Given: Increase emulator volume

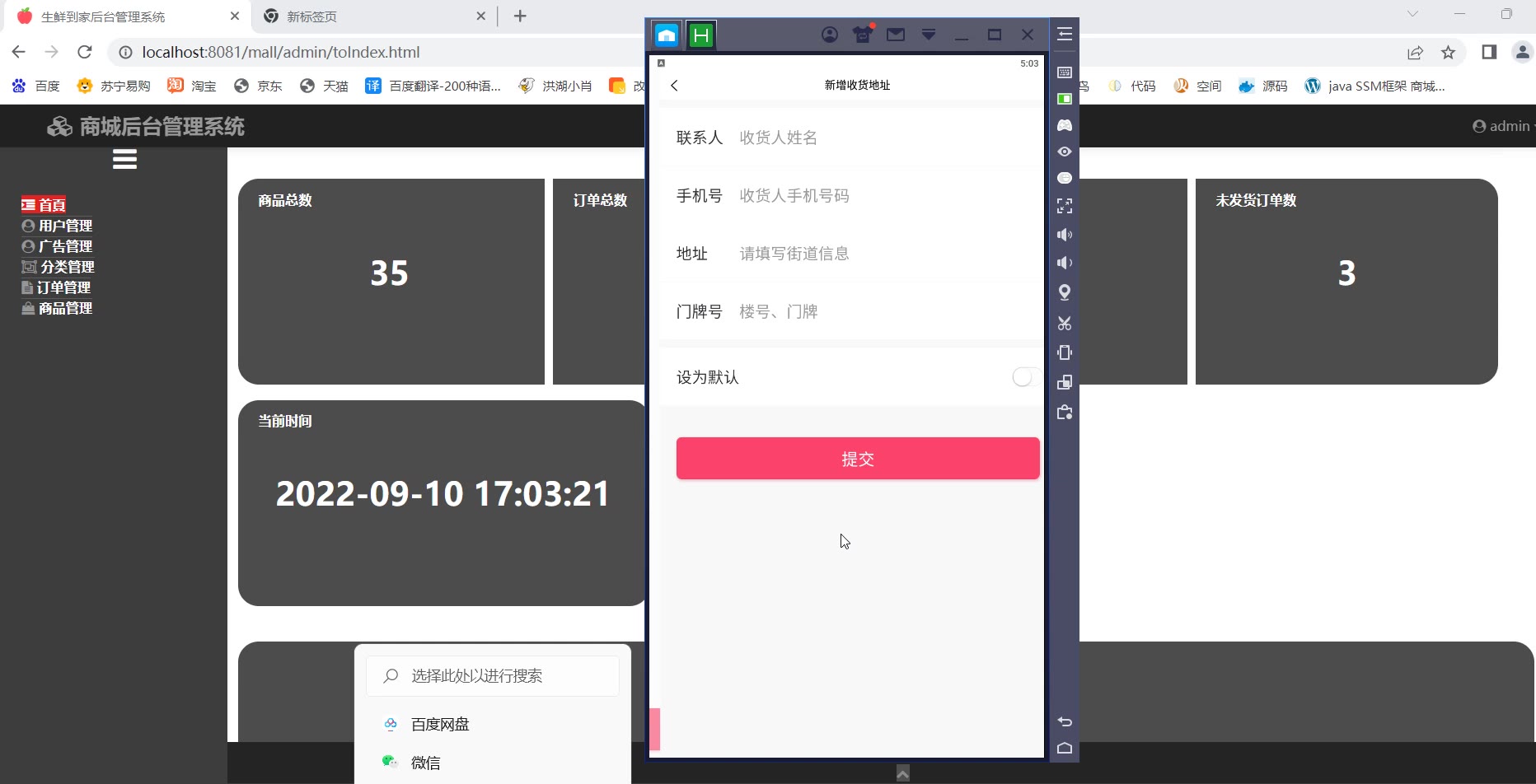Looking at the screenshot, I should pyautogui.click(x=1065, y=235).
